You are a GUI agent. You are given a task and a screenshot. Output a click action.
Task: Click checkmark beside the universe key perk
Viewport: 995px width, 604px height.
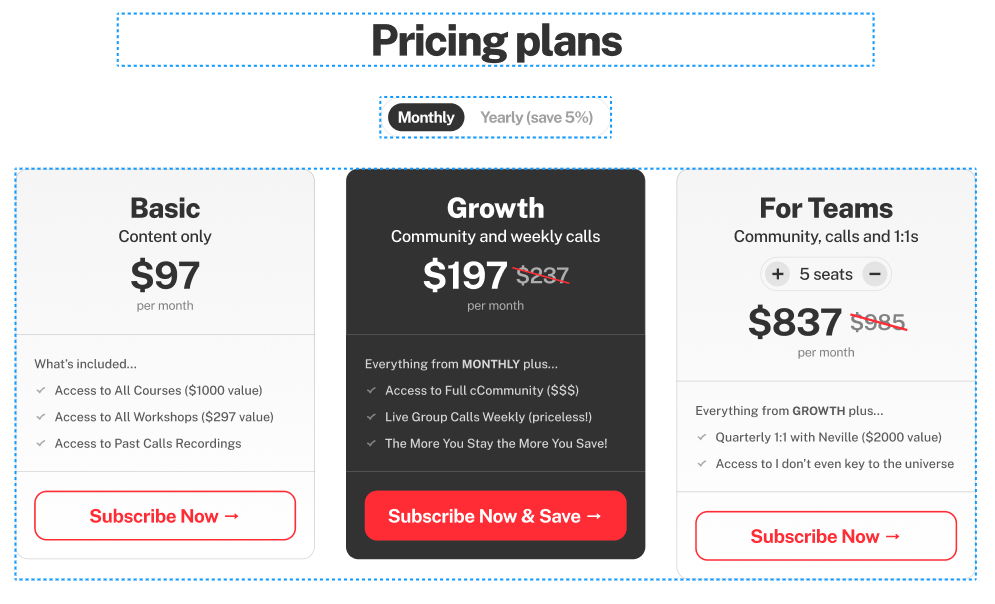[703, 463]
